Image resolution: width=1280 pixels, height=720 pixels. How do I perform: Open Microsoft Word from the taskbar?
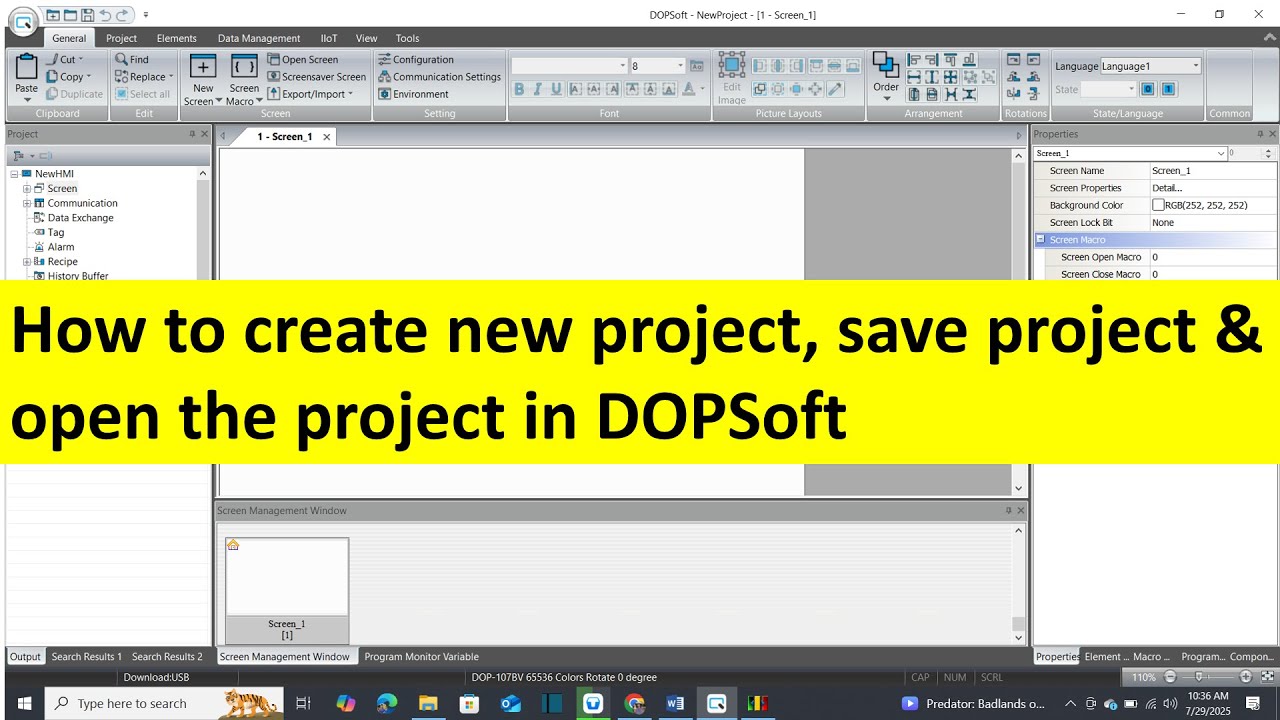click(675, 703)
